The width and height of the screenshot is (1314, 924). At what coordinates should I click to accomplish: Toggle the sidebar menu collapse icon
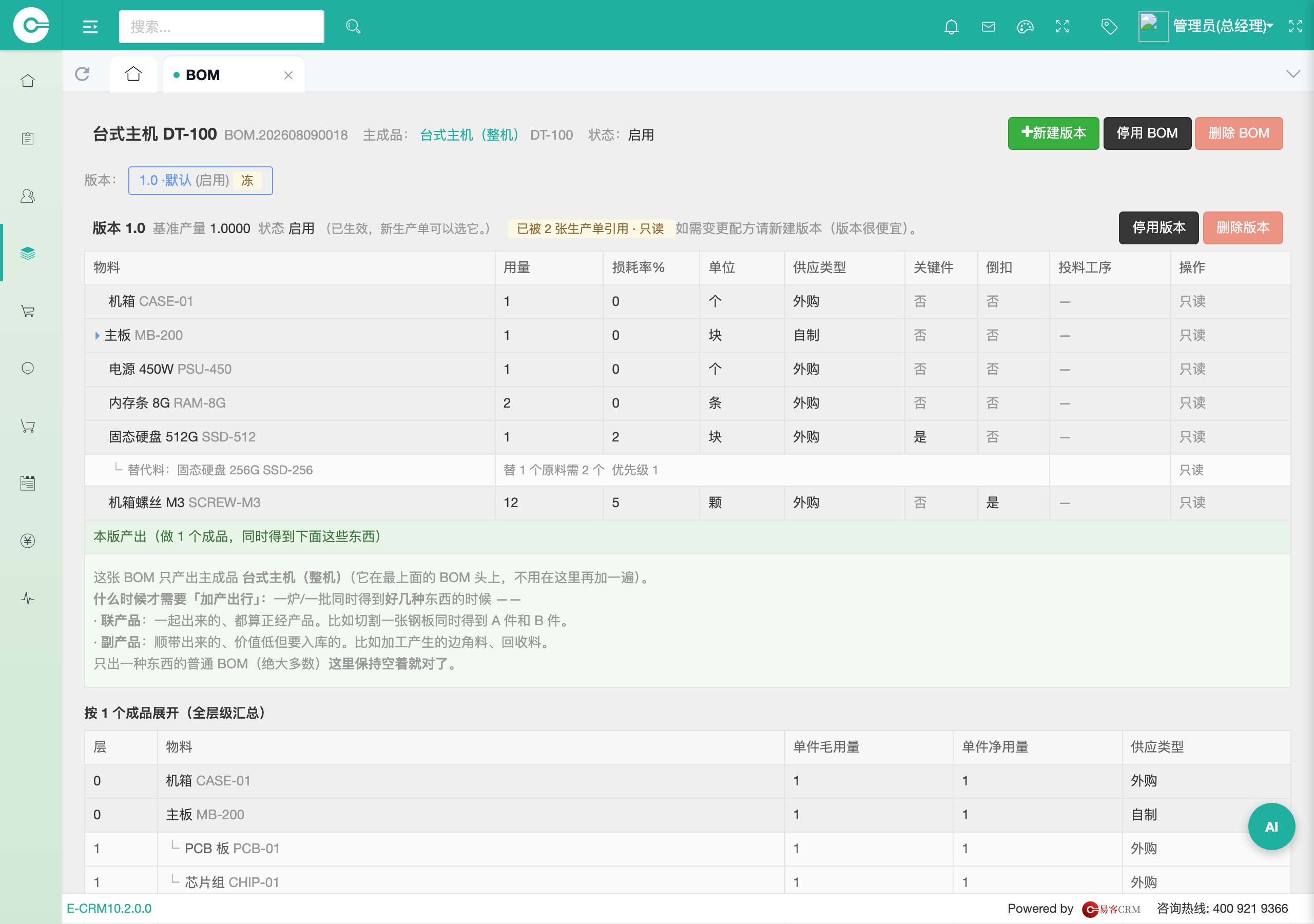point(90,26)
